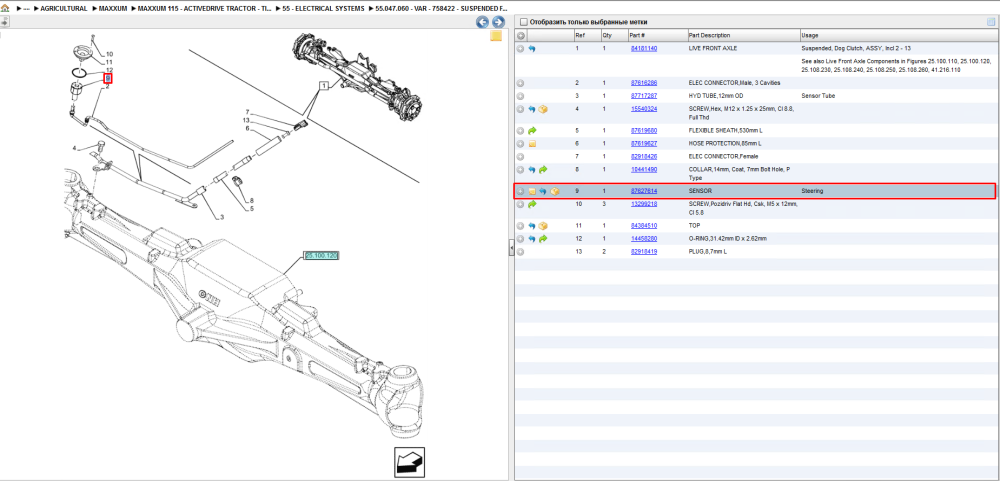Go to the previous figure with the left arrow

click(x=483, y=22)
